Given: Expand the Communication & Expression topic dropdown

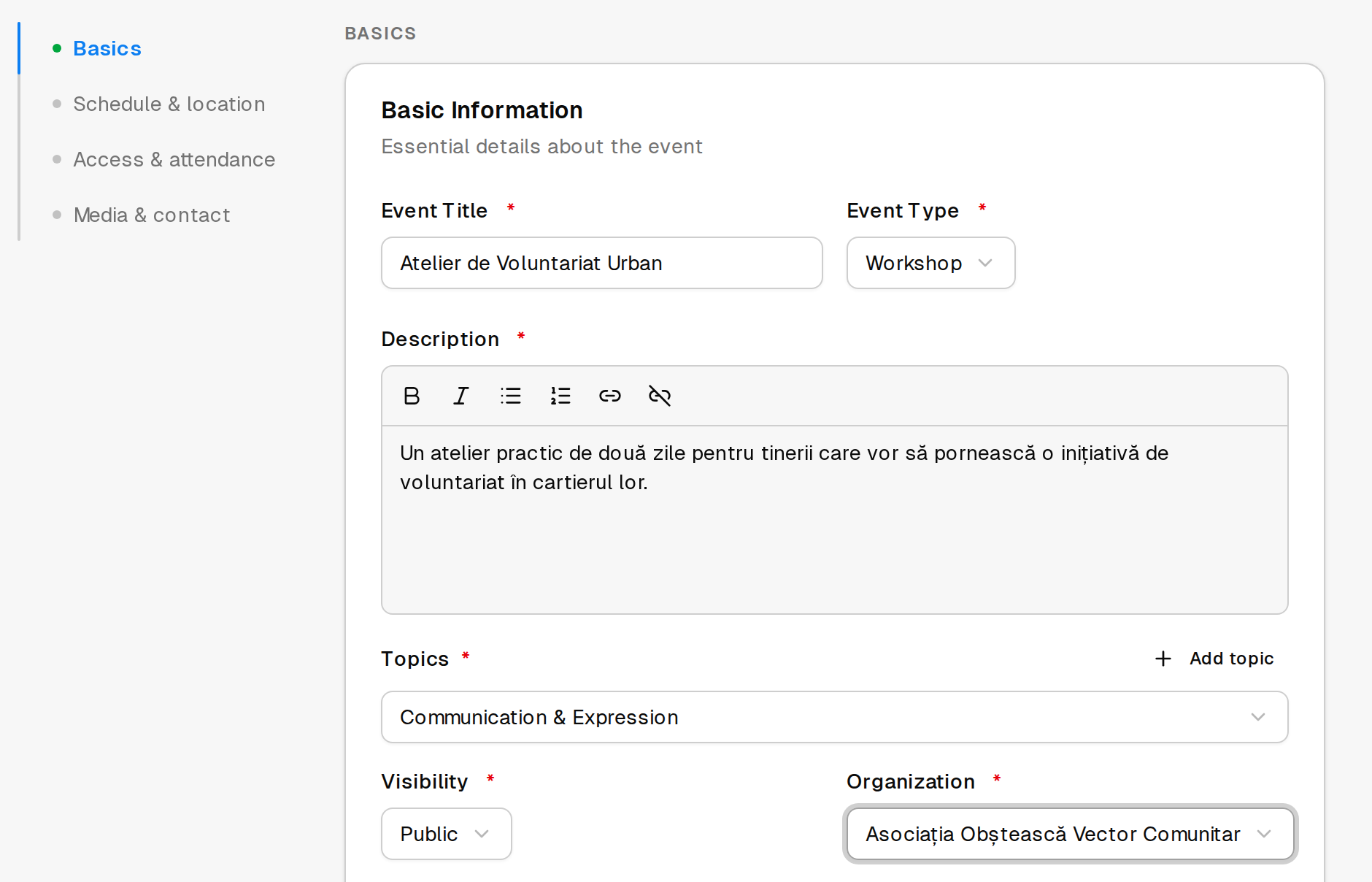Looking at the screenshot, I should click(x=834, y=717).
